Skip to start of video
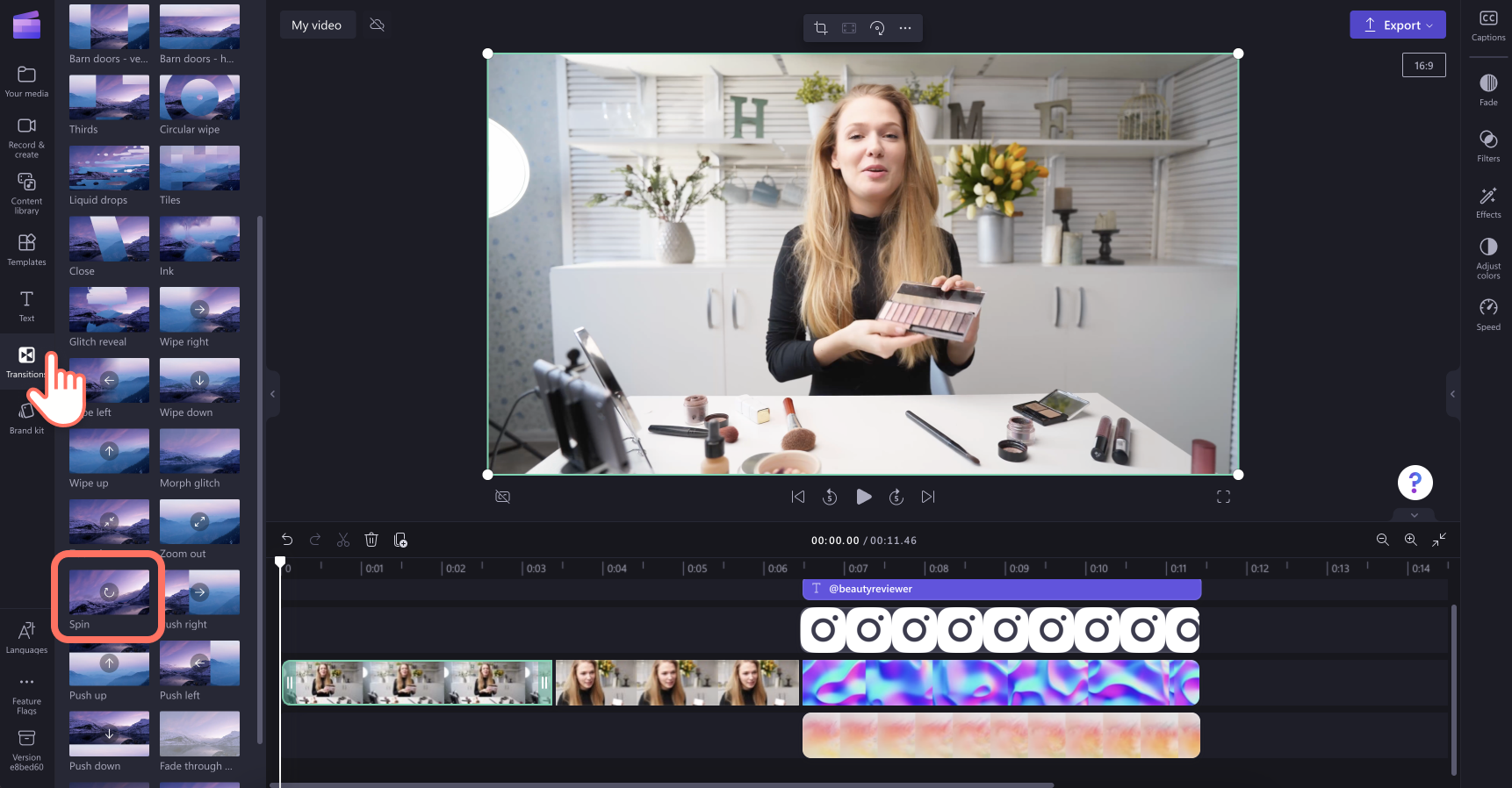Image resolution: width=1512 pixels, height=788 pixels. click(x=798, y=497)
